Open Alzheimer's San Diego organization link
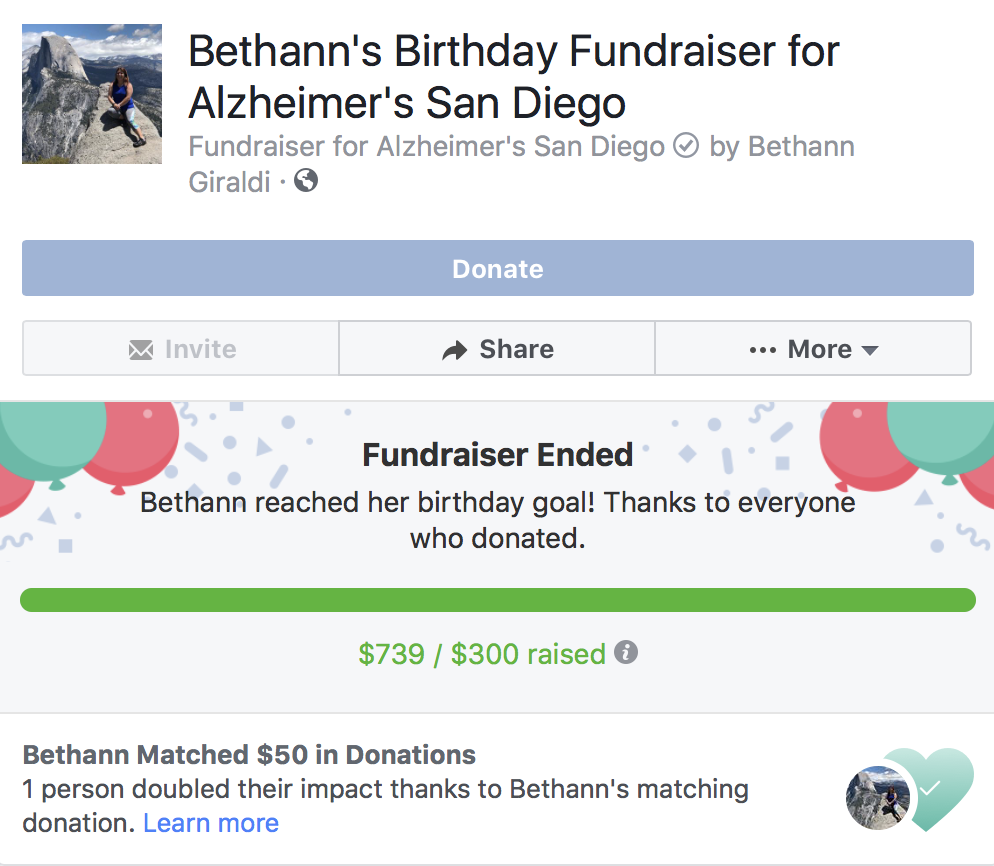The image size is (994, 866). pos(520,146)
